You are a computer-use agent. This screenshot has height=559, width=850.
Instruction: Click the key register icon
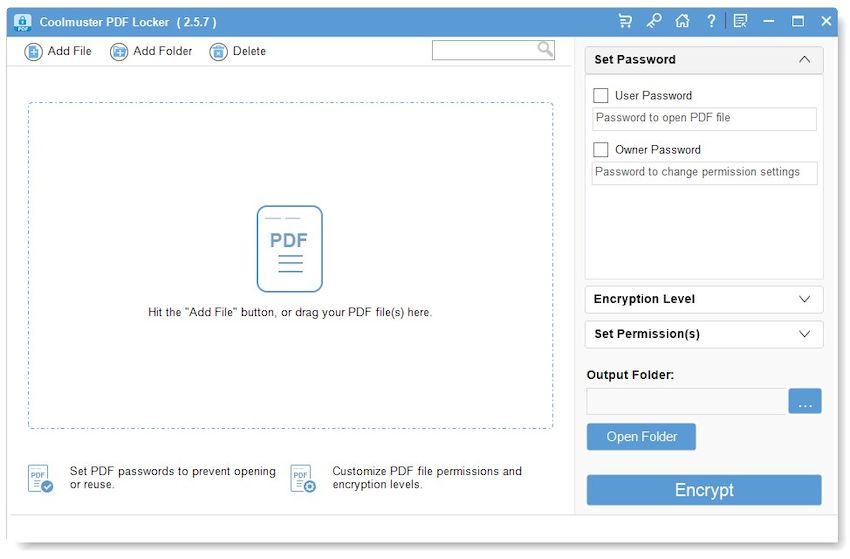click(x=654, y=21)
